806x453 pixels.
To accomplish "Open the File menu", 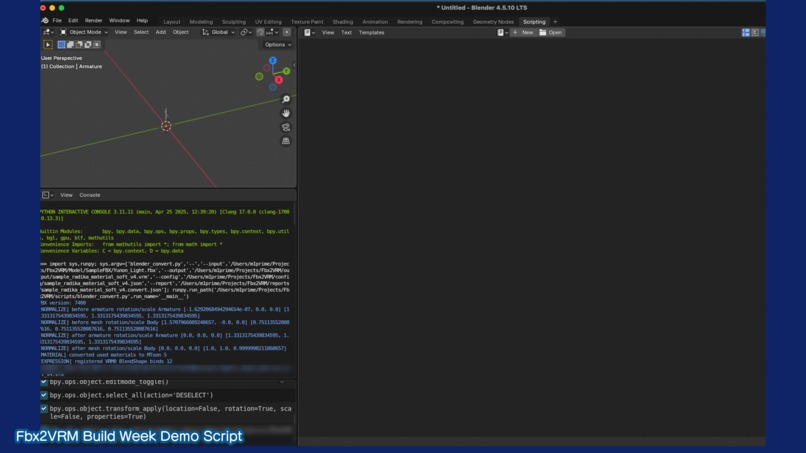I will click(57, 21).
